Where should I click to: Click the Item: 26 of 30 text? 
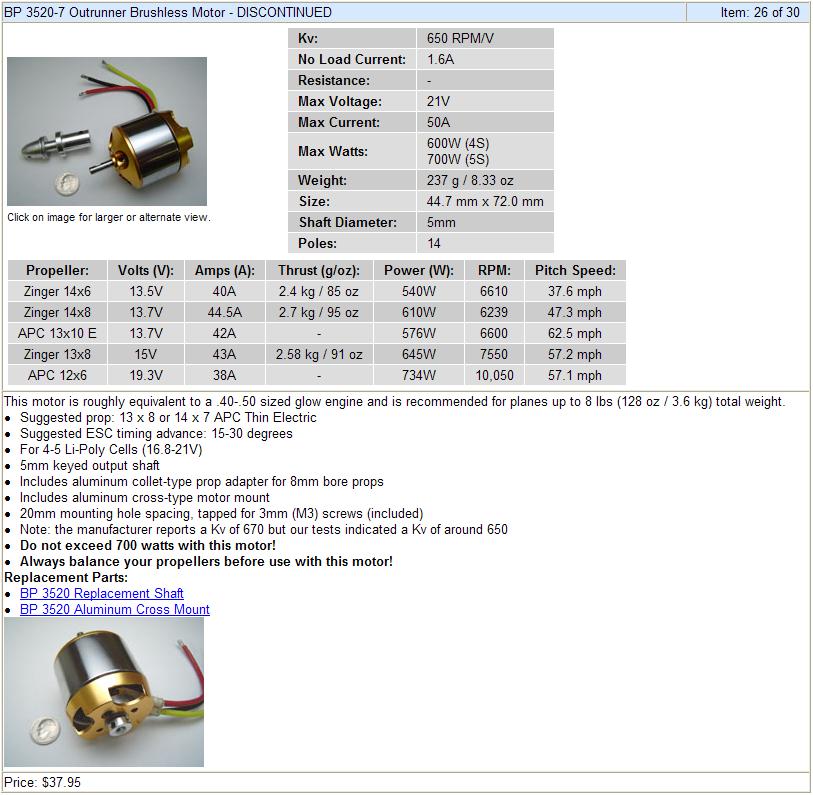pyautogui.click(x=760, y=12)
